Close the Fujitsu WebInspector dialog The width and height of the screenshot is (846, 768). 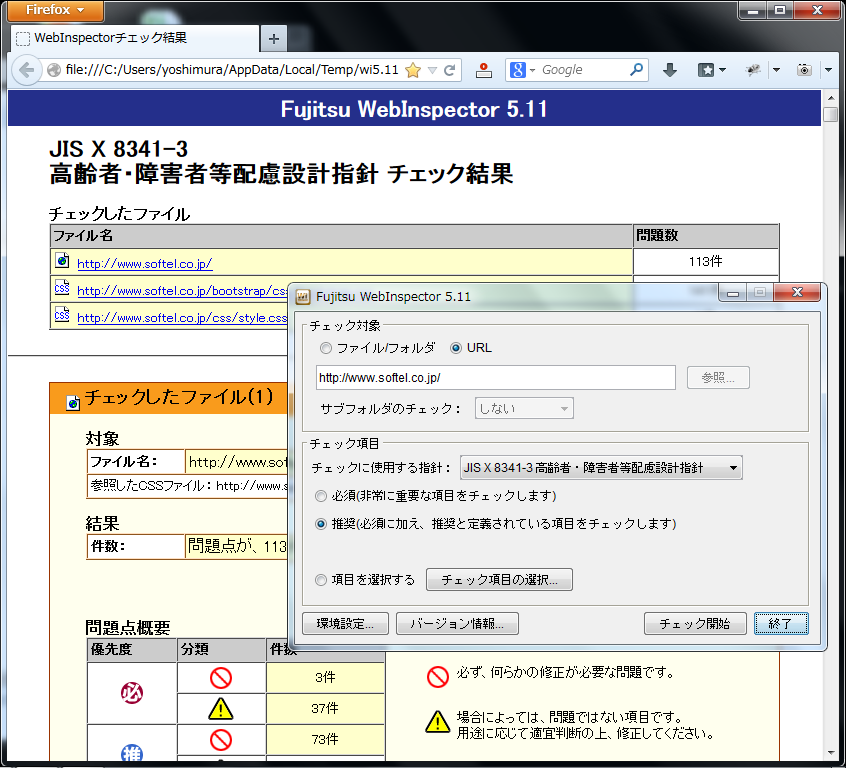click(x=797, y=293)
